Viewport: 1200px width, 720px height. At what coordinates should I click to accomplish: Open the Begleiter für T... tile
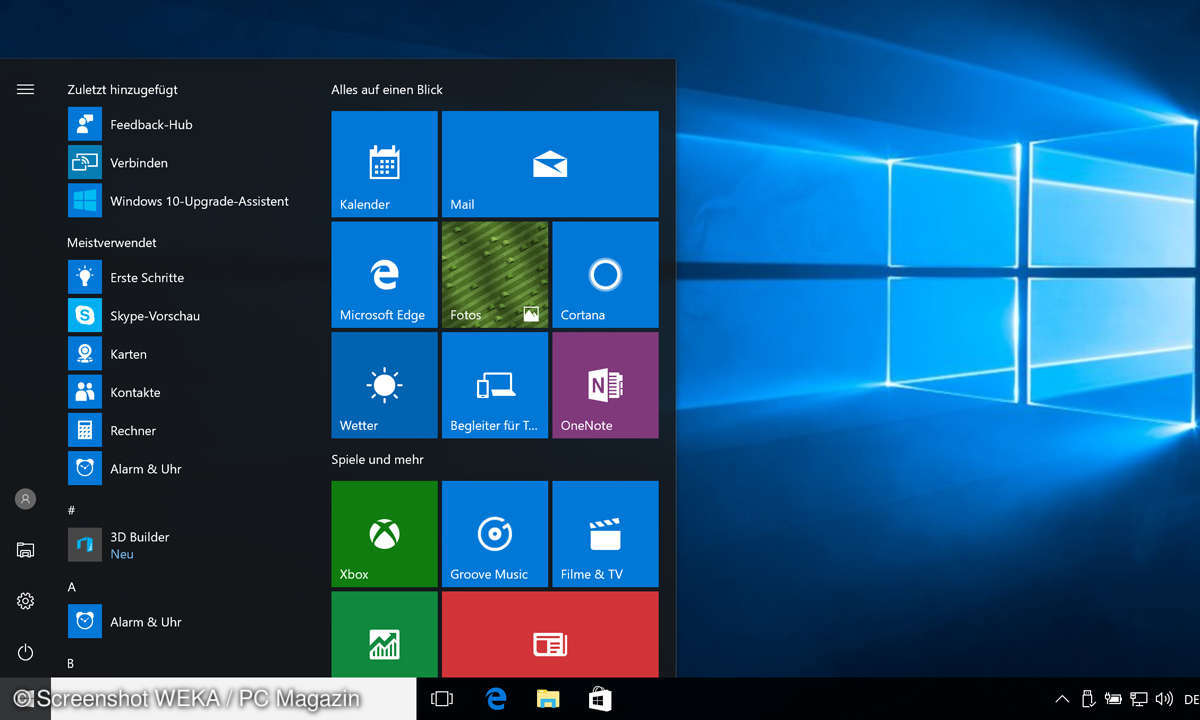495,385
